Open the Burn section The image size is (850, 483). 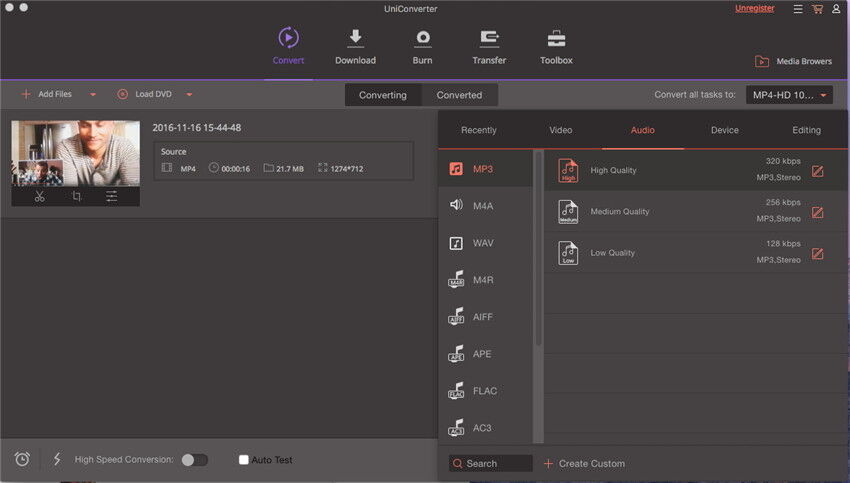tap(422, 46)
